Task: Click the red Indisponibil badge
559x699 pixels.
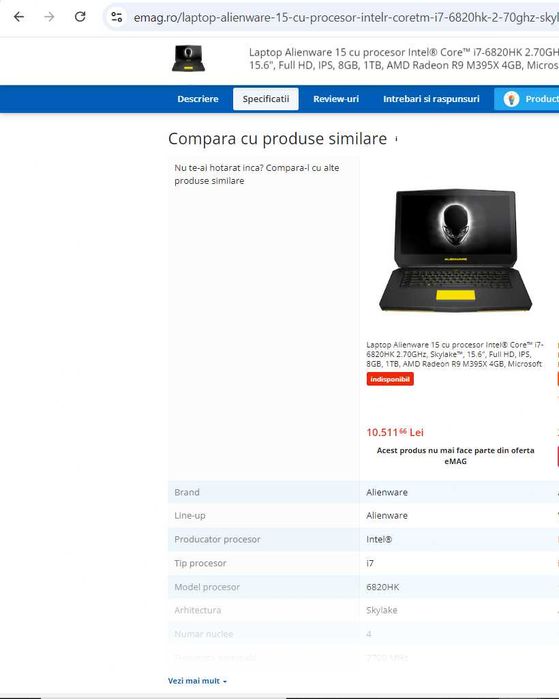Action: (x=390, y=379)
